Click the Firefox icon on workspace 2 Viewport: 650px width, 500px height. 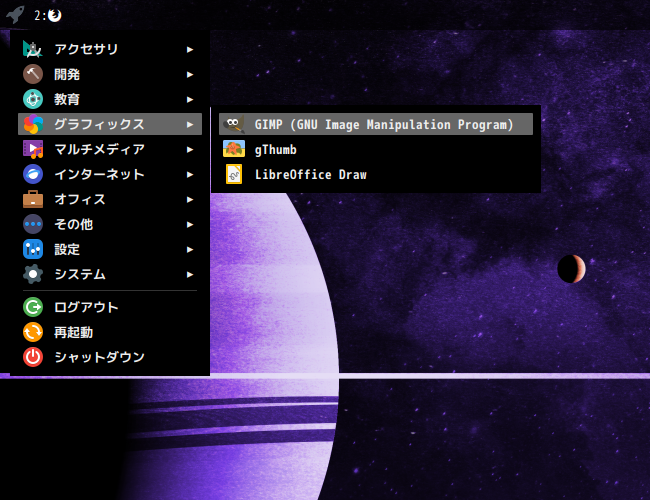click(54, 15)
